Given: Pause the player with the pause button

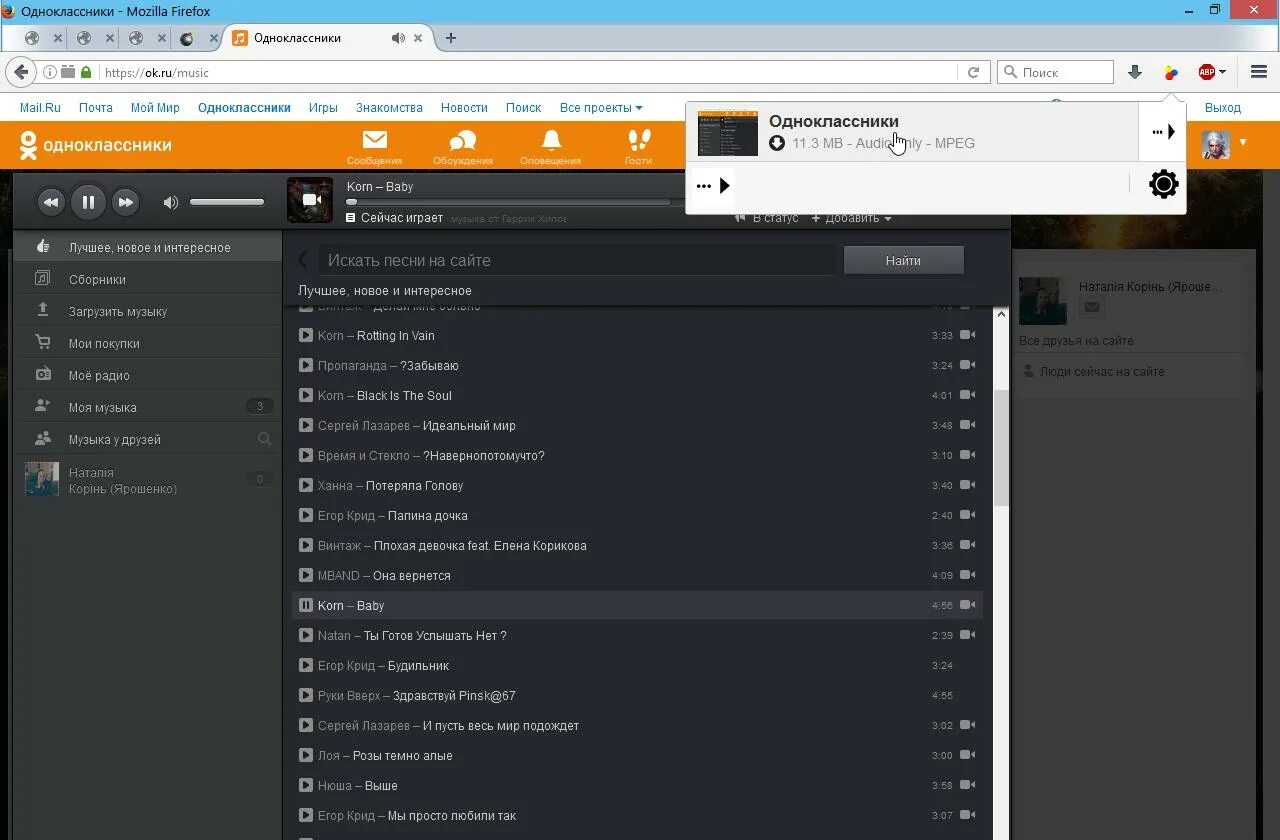Looking at the screenshot, I should tap(88, 202).
